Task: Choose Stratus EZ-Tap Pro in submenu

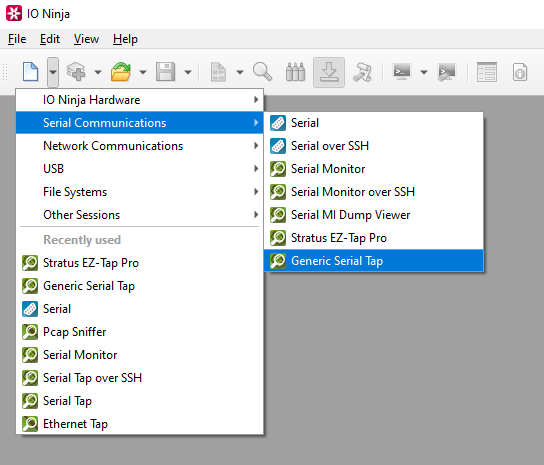Action: [374, 238]
